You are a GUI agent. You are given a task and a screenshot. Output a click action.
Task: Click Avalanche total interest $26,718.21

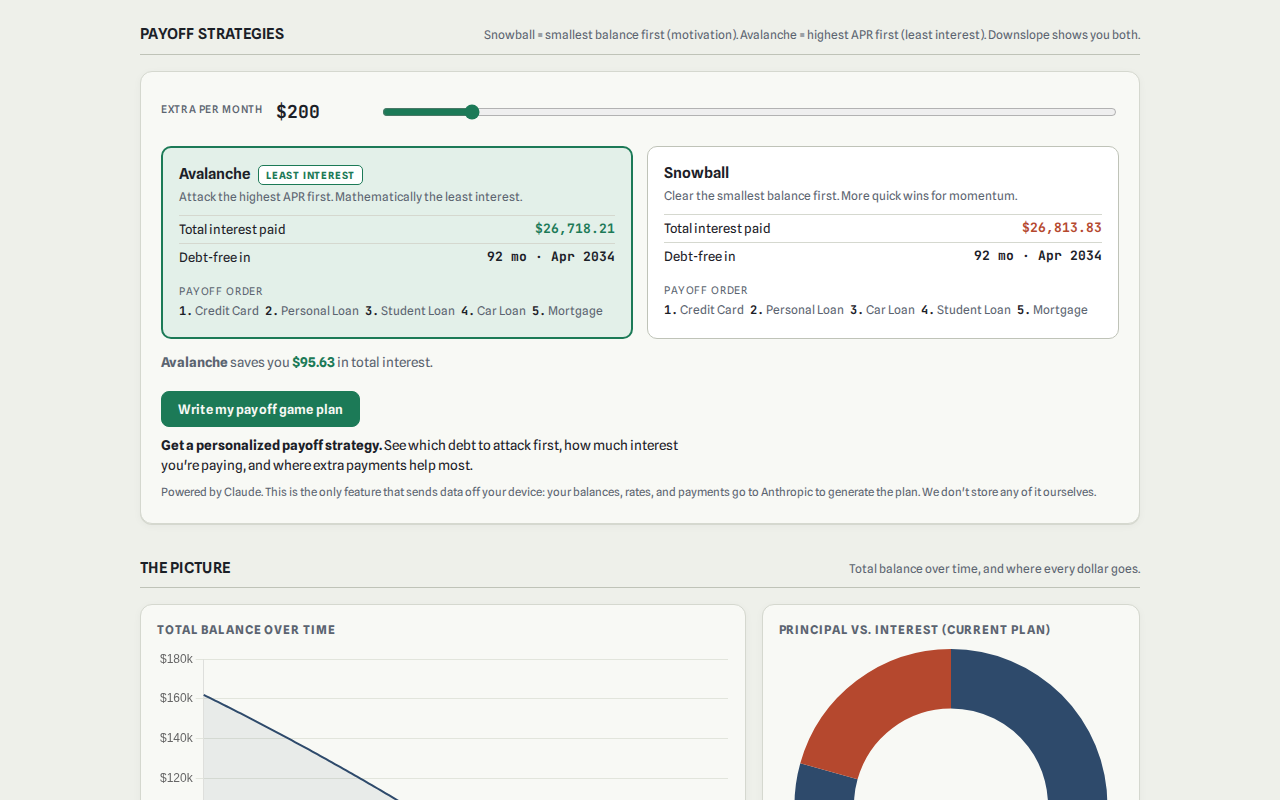coord(575,229)
